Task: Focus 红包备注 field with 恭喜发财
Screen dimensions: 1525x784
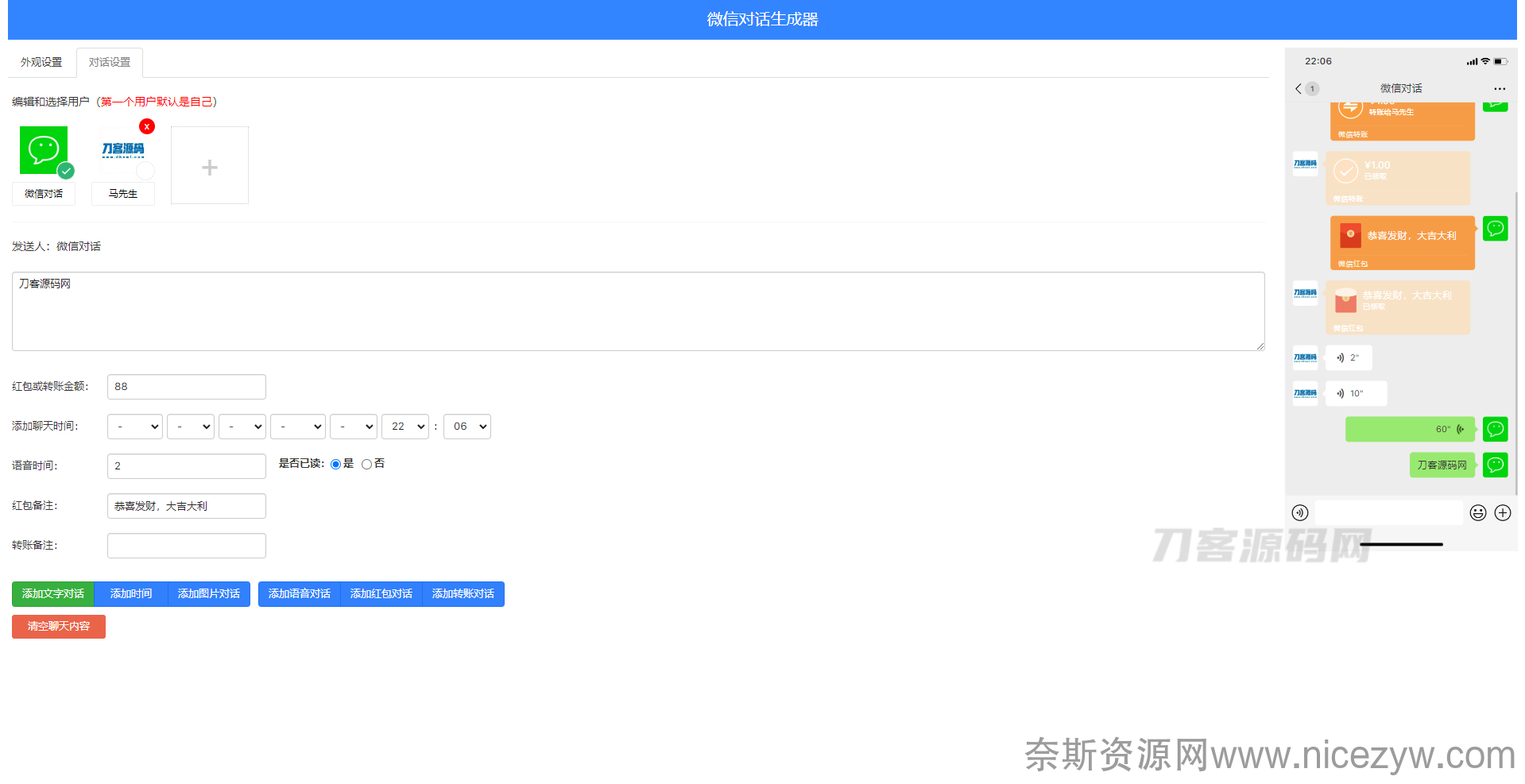Action: [187, 506]
